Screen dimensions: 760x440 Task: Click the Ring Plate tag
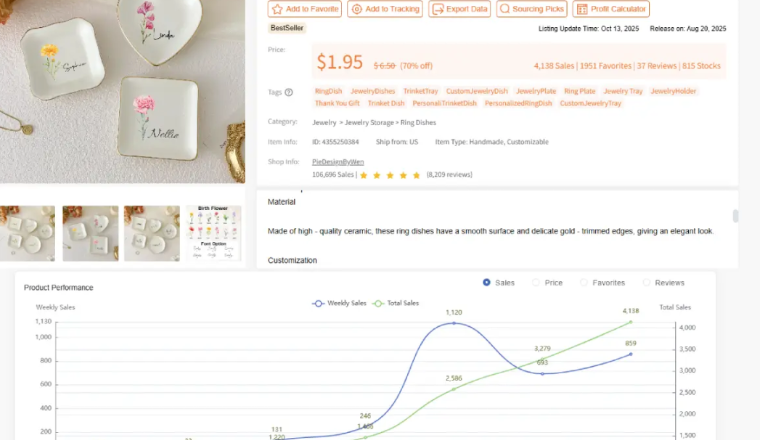coord(579,91)
